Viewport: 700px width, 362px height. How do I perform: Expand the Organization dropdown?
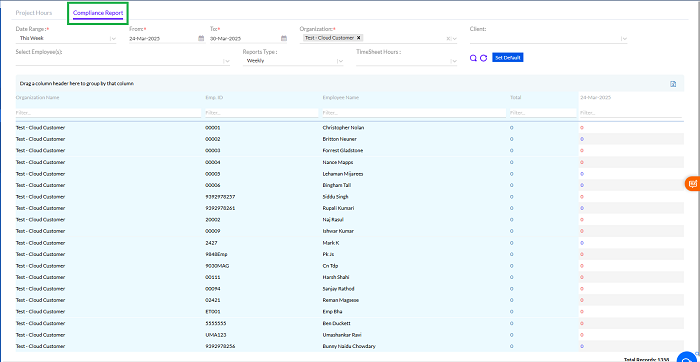(454, 38)
